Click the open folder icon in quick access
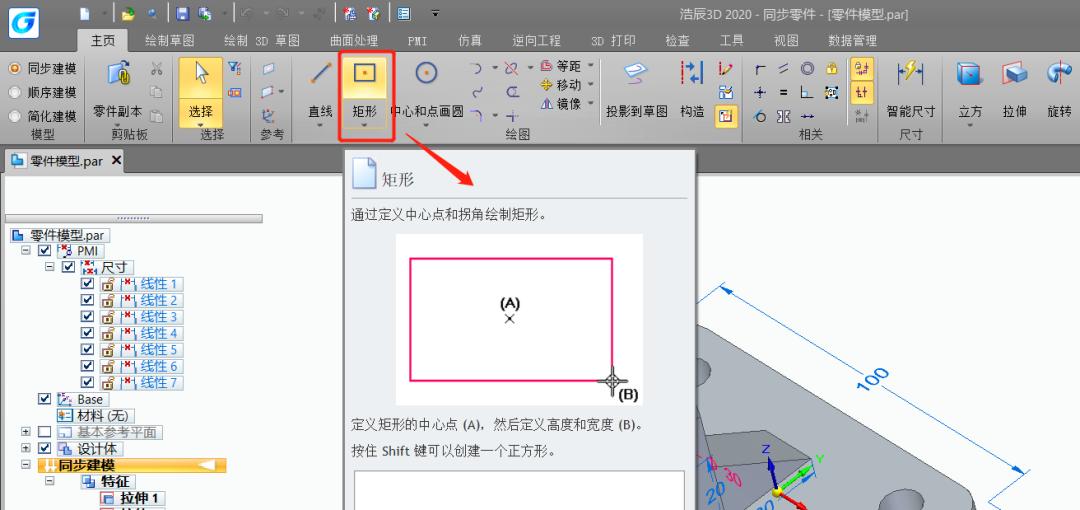This screenshot has height=510, width=1080. pos(128,13)
